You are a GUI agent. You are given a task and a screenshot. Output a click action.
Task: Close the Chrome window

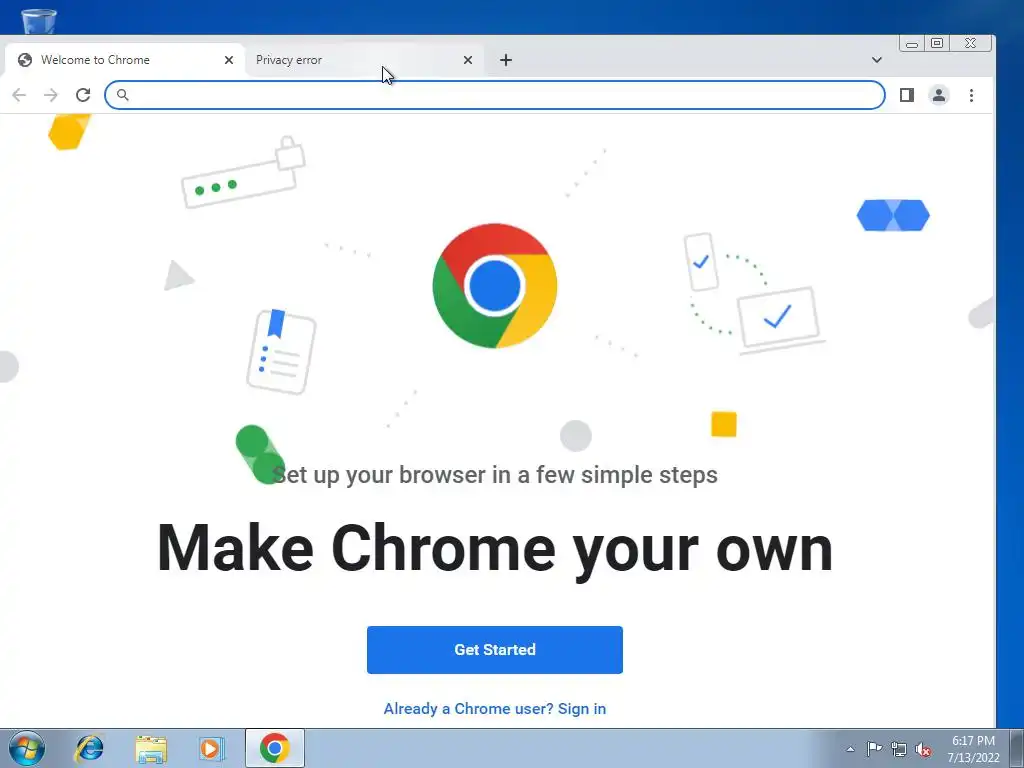[x=971, y=43]
